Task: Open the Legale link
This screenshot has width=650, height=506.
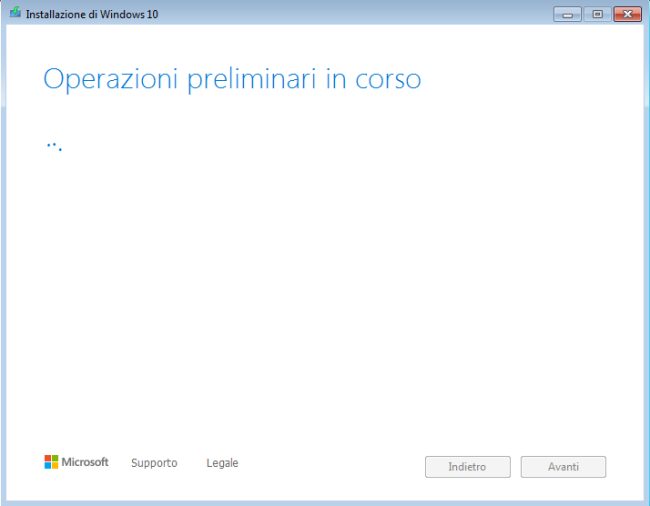Action: click(222, 462)
